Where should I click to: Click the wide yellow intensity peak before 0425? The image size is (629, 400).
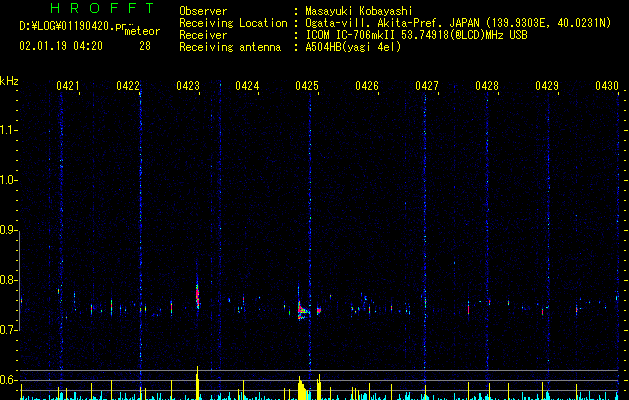coord(302,388)
